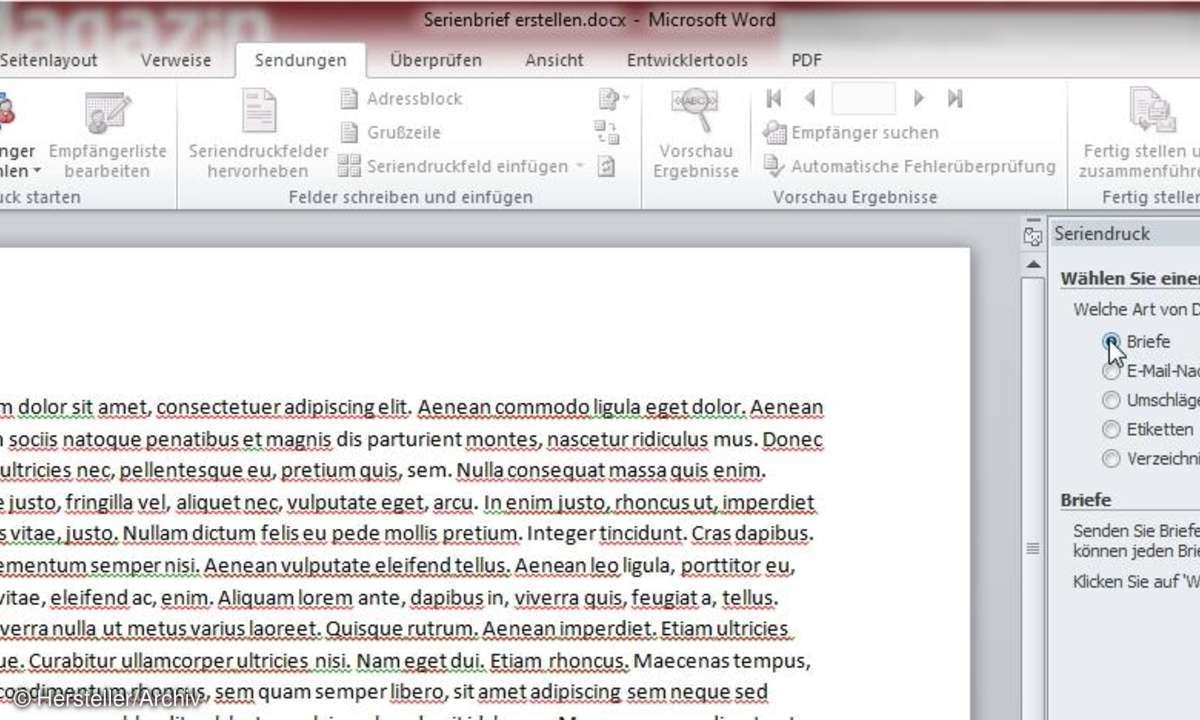Go to the last record

point(955,98)
